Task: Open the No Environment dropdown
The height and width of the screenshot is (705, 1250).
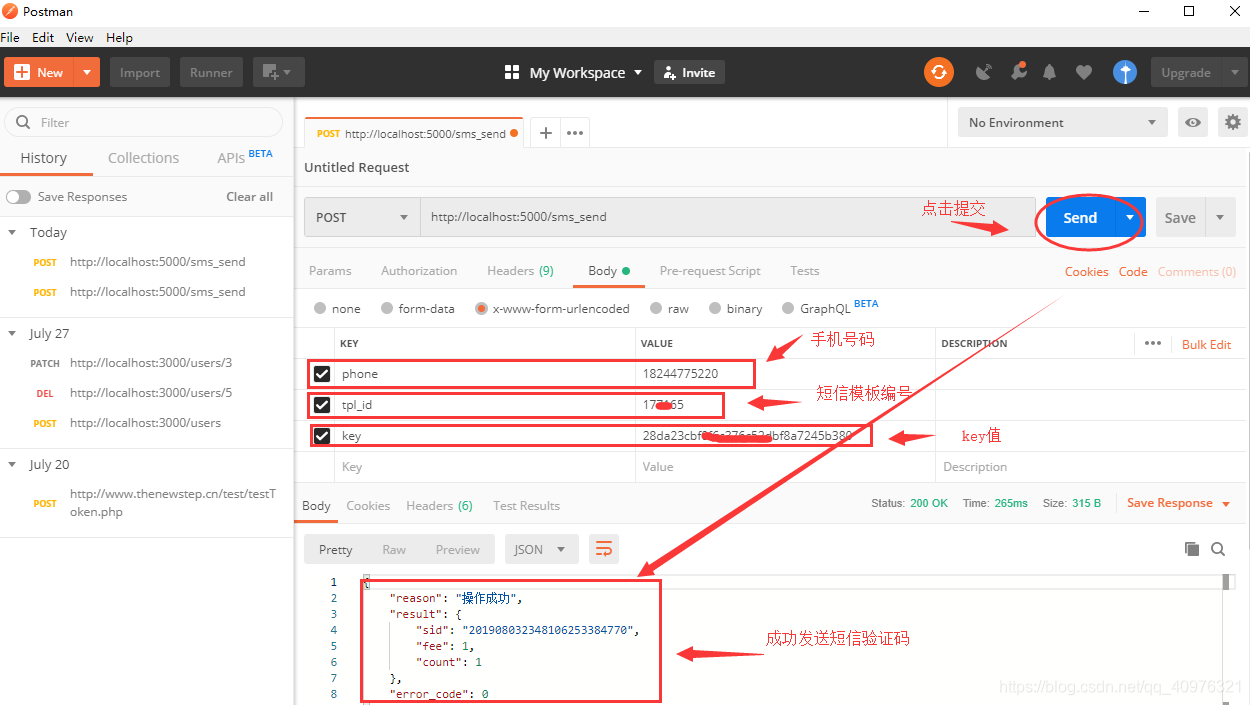Action: coord(1062,122)
